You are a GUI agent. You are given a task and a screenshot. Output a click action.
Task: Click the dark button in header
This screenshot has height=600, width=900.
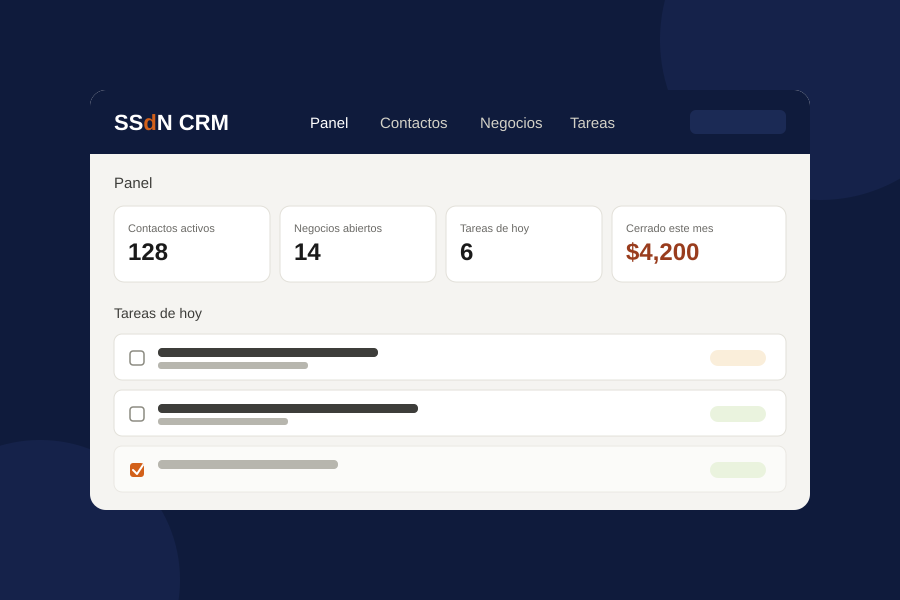738,122
